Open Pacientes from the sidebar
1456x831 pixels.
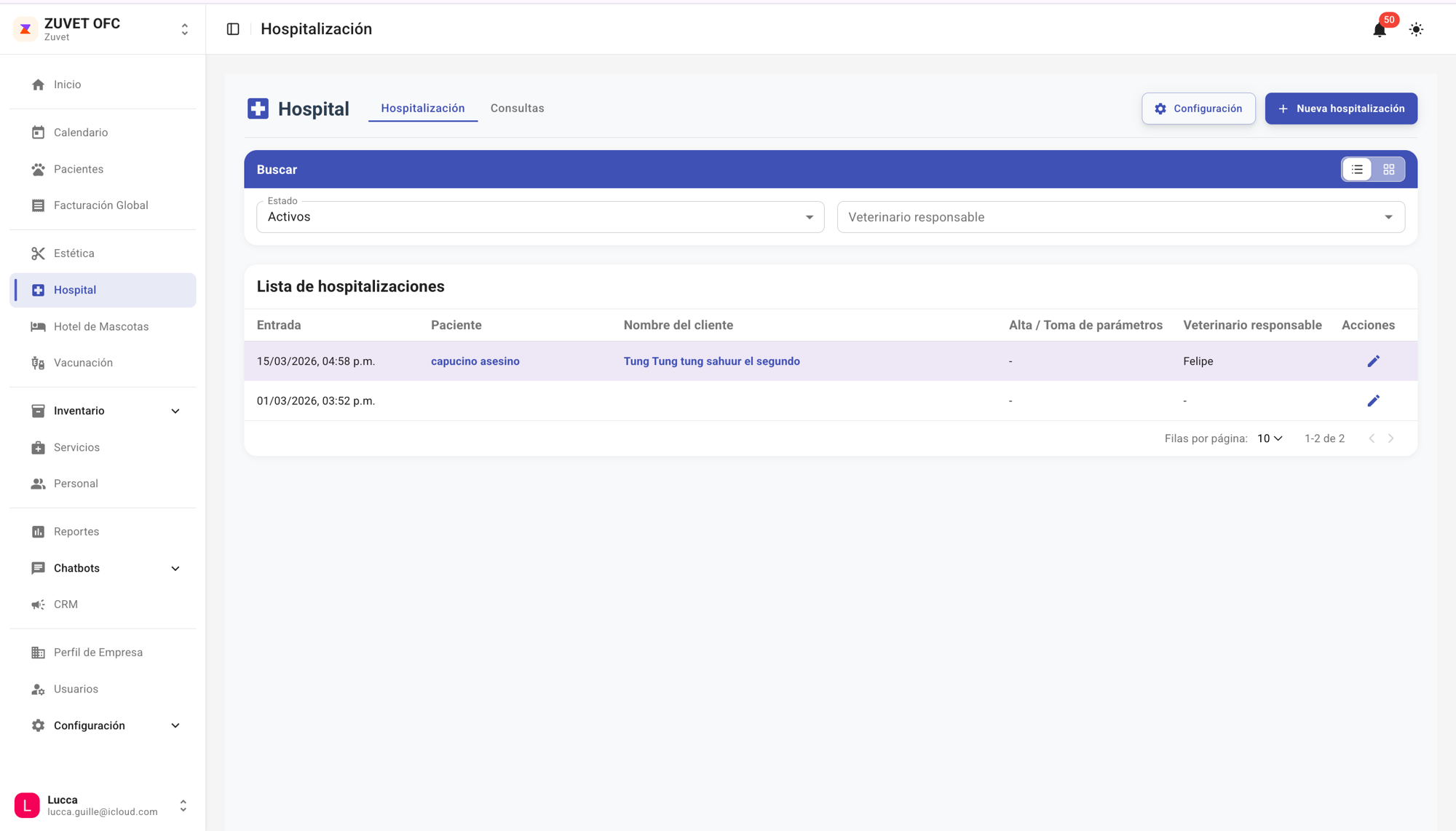pyautogui.click(x=103, y=169)
